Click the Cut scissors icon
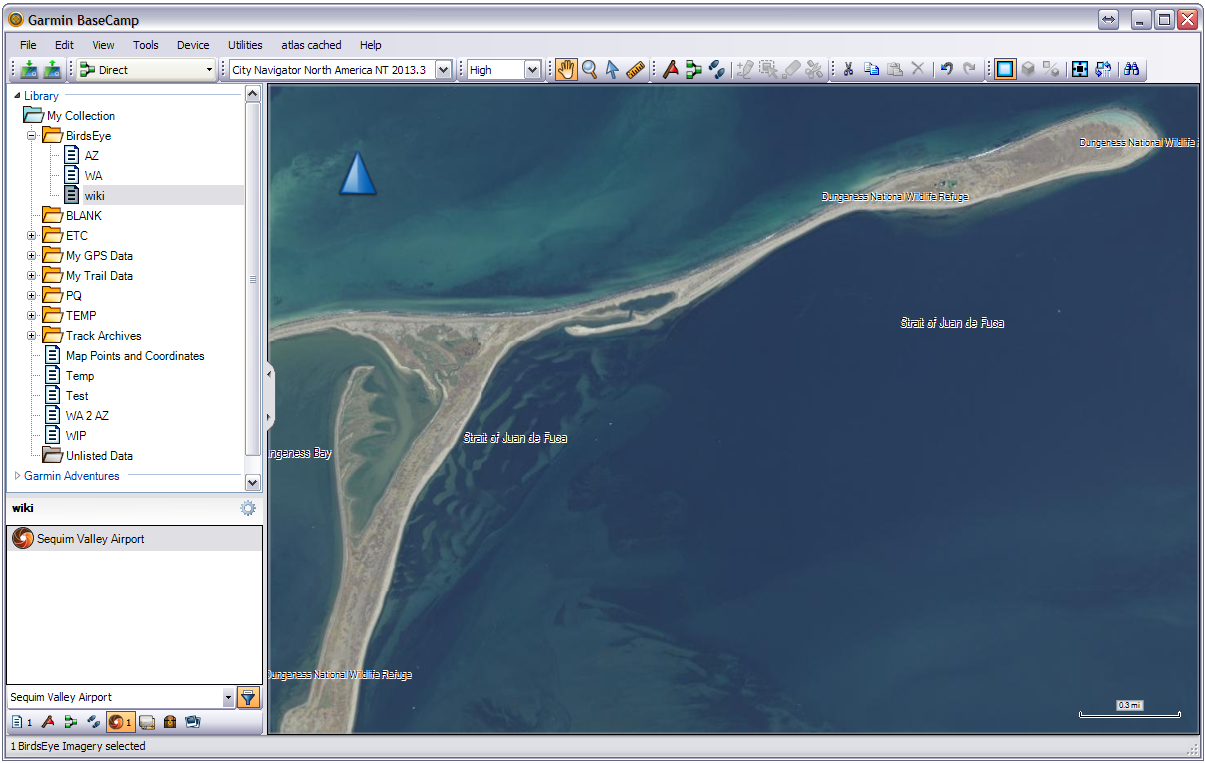1205x763 pixels. tap(848, 70)
